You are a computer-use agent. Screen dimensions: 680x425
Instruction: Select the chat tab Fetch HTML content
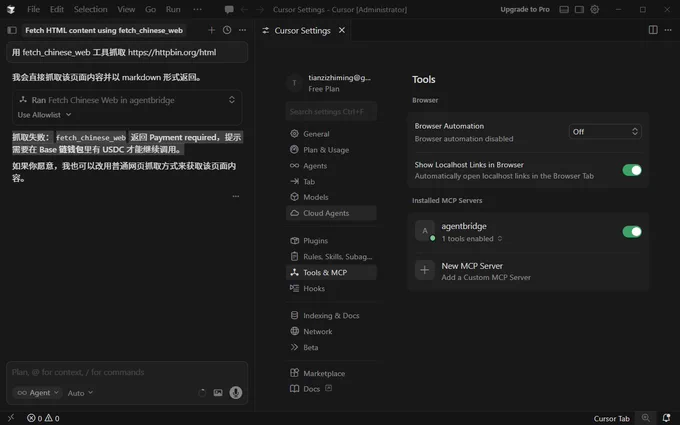coord(104,30)
